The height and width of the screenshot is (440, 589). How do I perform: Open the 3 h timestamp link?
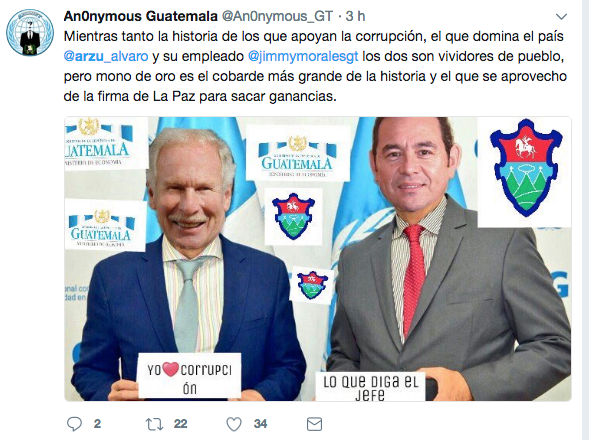tap(355, 16)
